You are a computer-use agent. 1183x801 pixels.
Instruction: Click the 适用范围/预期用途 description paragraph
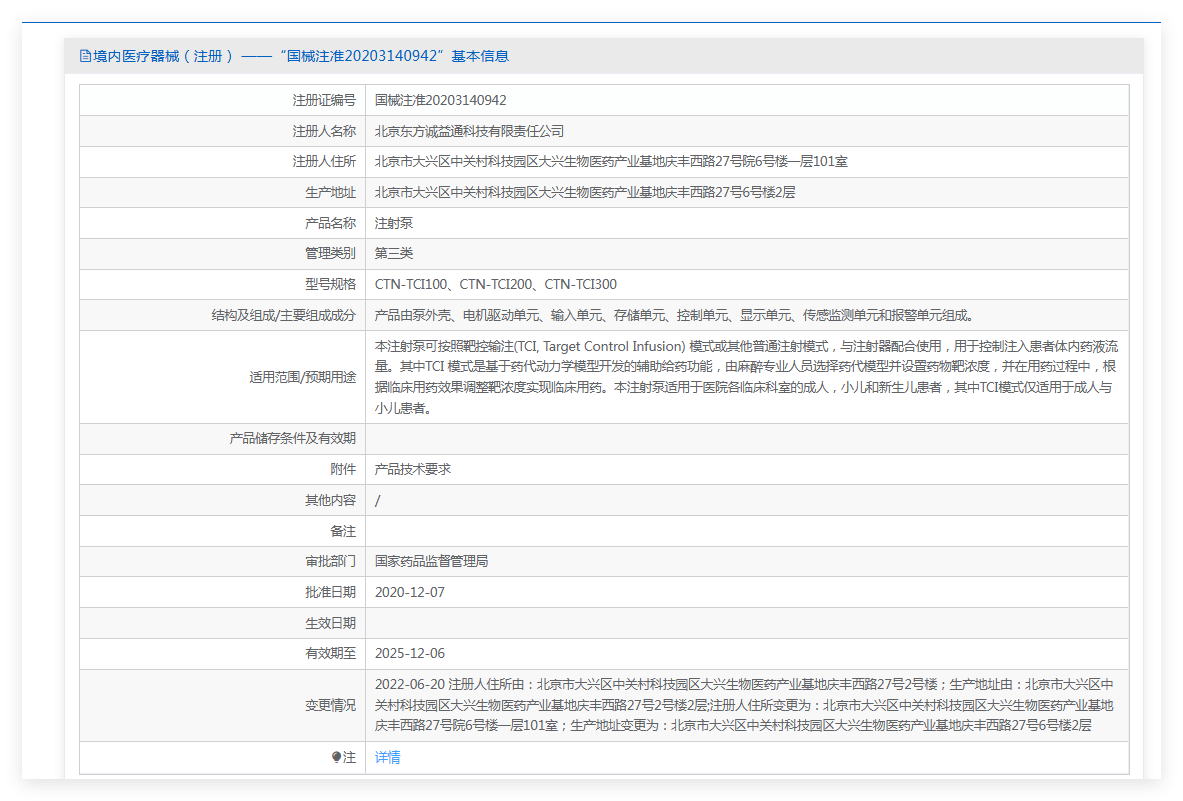point(745,377)
